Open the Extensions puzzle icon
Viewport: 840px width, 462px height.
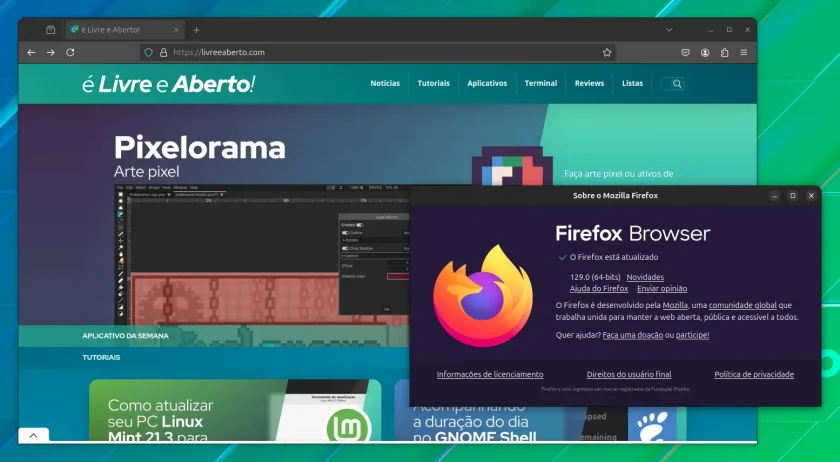point(724,53)
